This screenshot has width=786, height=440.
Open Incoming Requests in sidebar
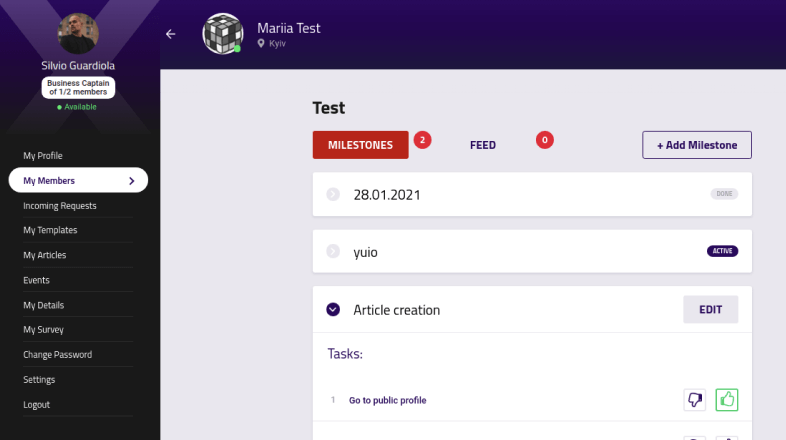60,205
